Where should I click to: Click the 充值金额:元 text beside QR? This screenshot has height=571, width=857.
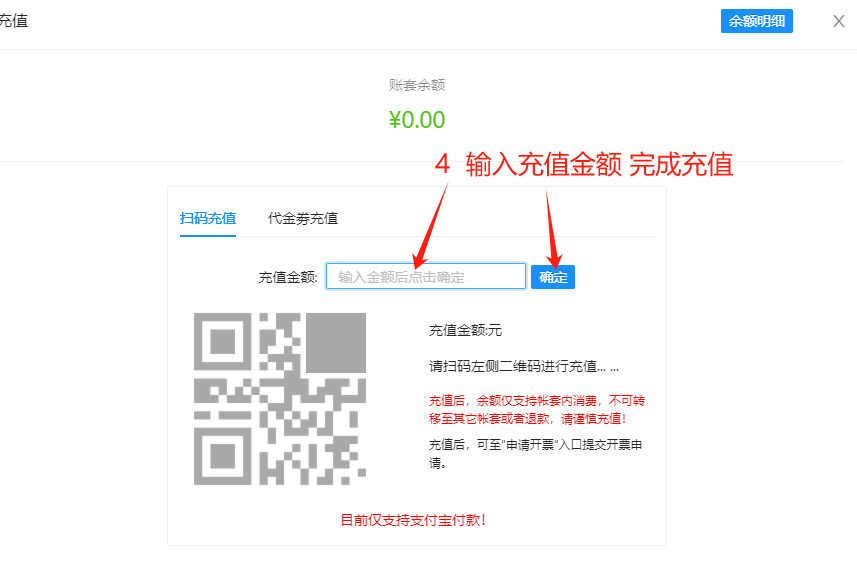(x=465, y=330)
